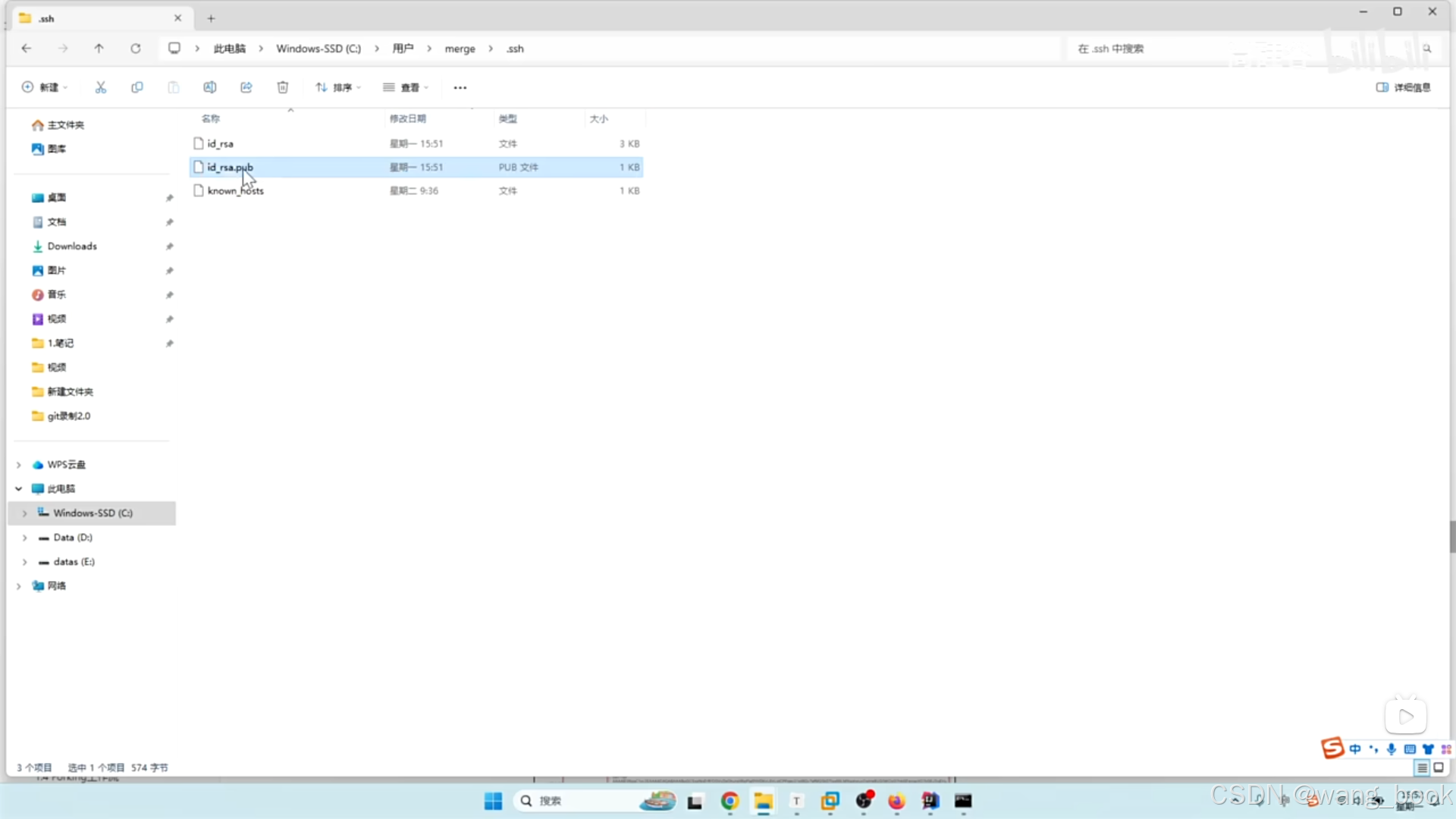Select the .ssh tab

point(102,18)
